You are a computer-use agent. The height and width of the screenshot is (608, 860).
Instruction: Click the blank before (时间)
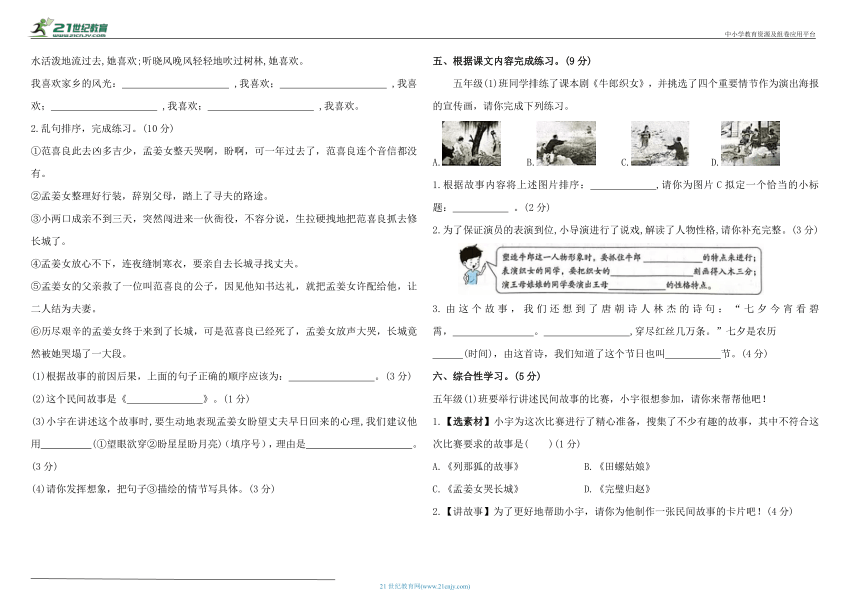pyautogui.click(x=448, y=355)
